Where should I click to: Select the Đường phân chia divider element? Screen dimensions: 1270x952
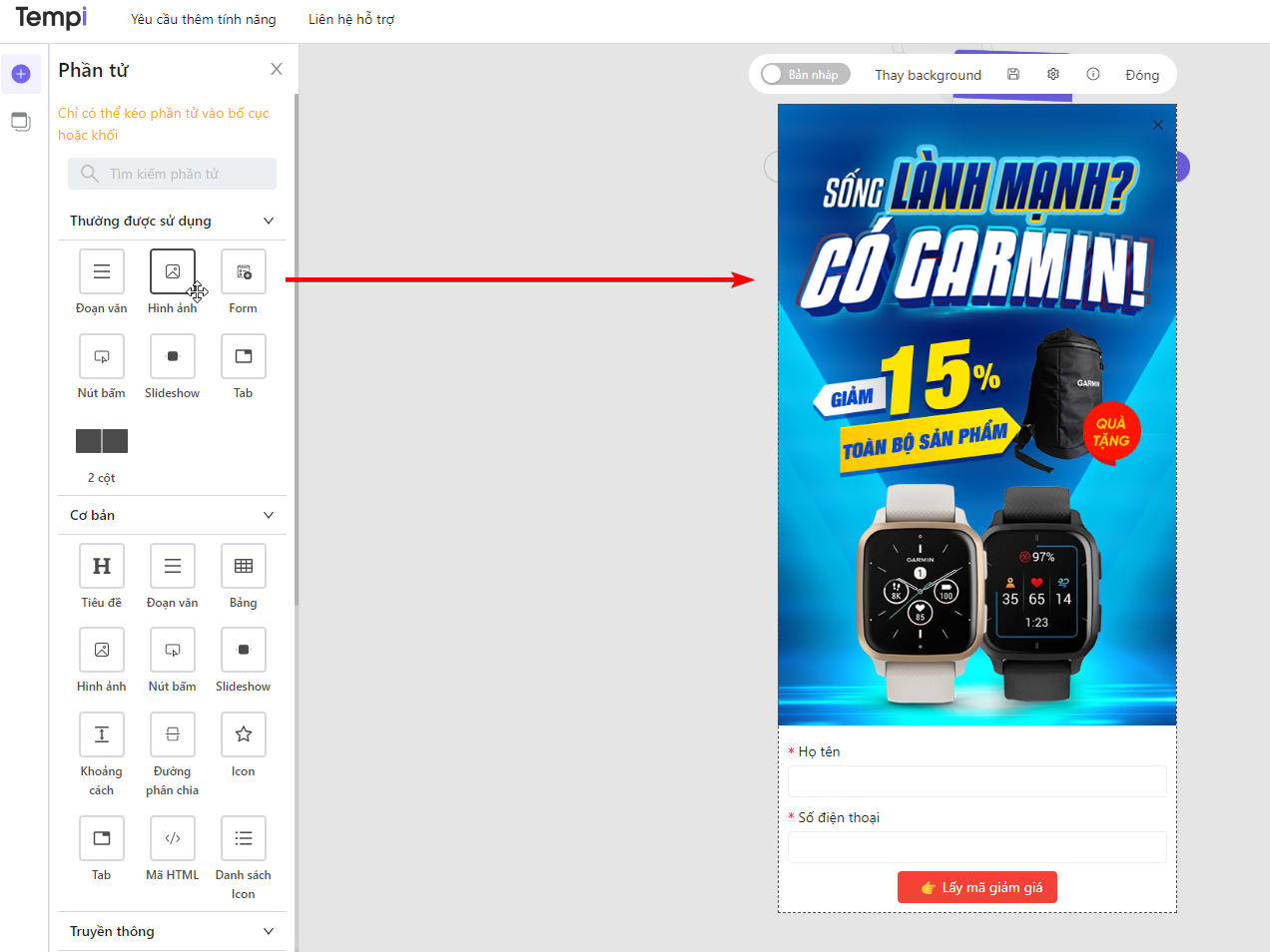[x=173, y=734]
